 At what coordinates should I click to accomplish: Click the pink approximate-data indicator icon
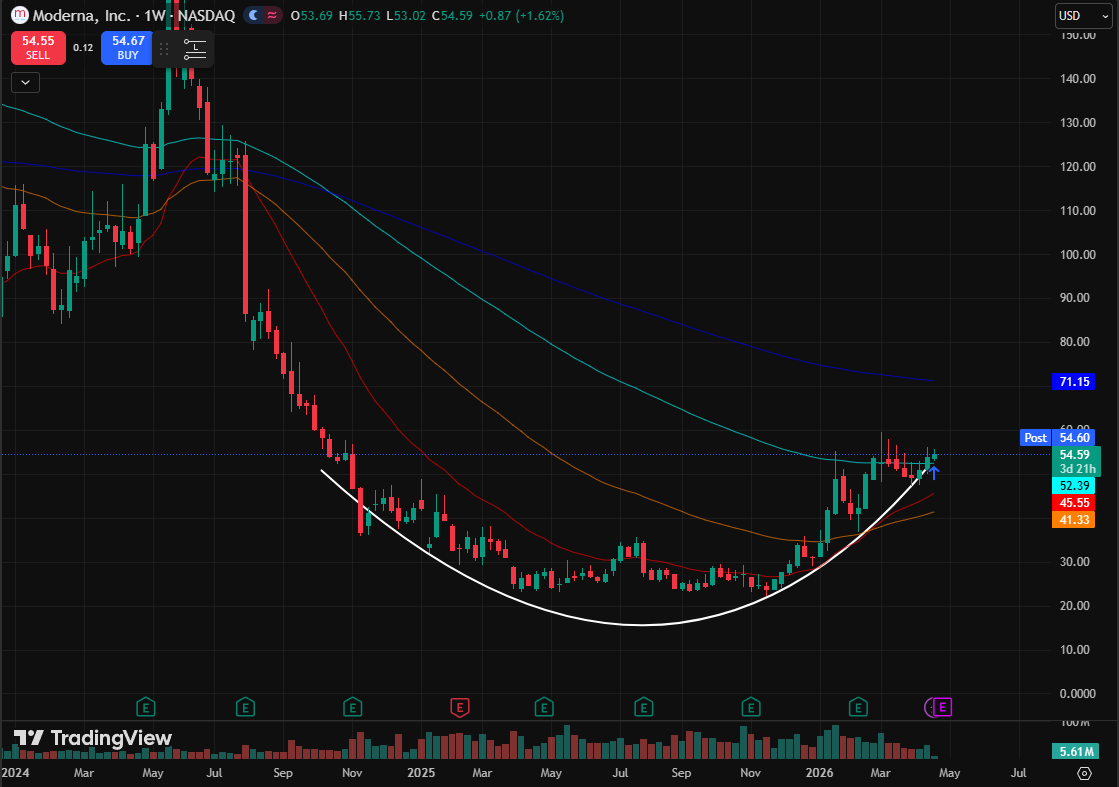[272, 15]
